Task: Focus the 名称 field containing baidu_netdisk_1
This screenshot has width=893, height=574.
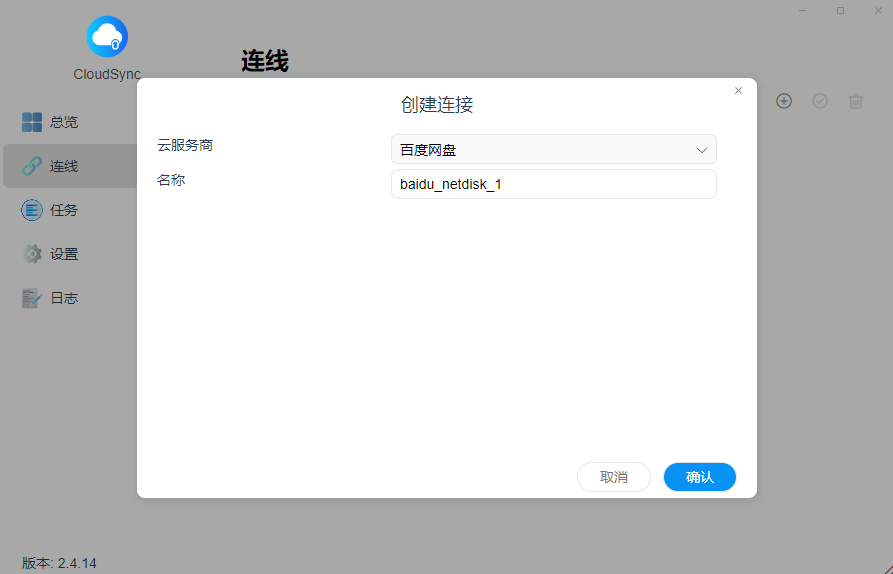Action: pos(553,184)
